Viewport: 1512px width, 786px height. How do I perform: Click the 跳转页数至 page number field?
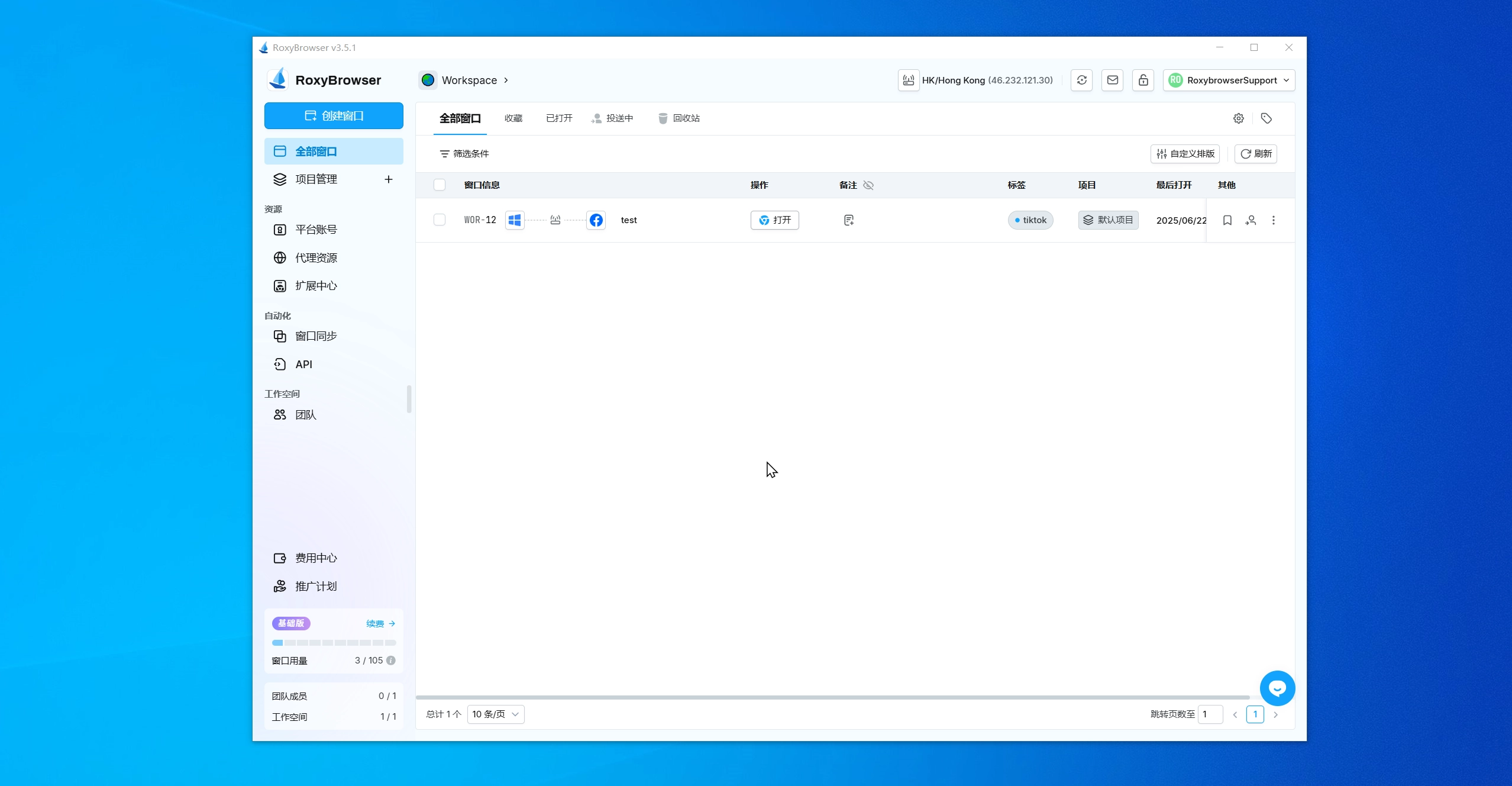[x=1210, y=714]
